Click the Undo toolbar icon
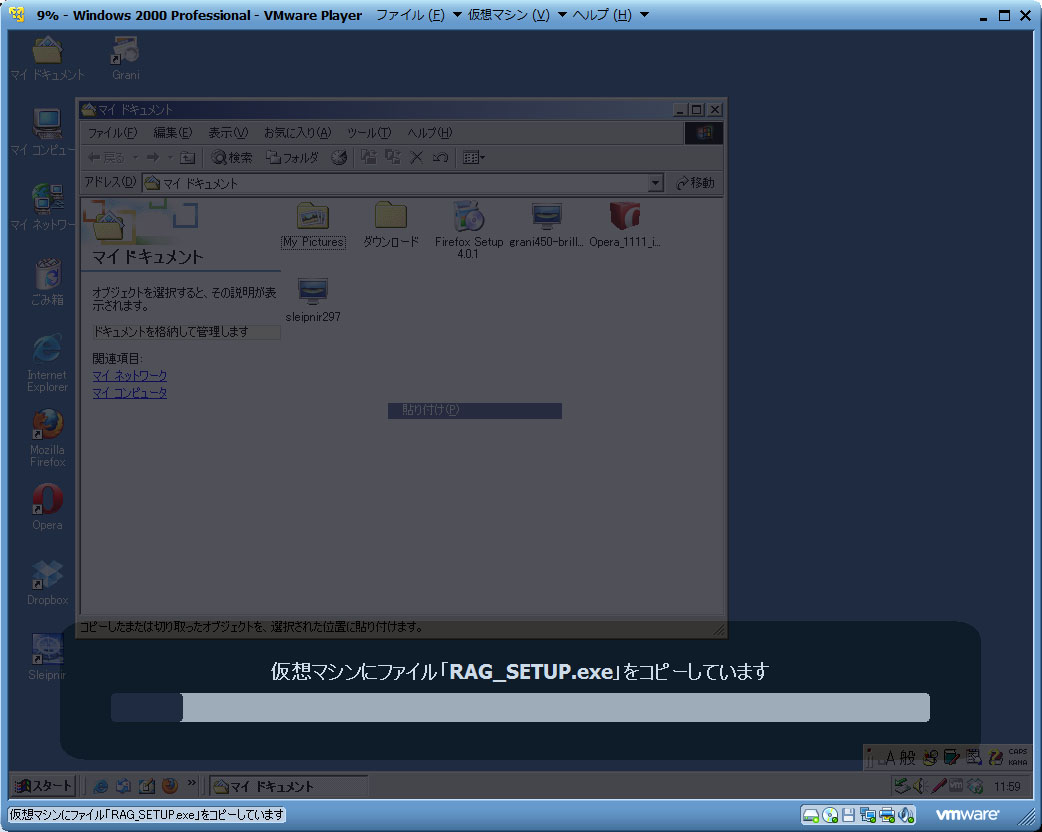This screenshot has height=832, width=1042. click(x=440, y=157)
